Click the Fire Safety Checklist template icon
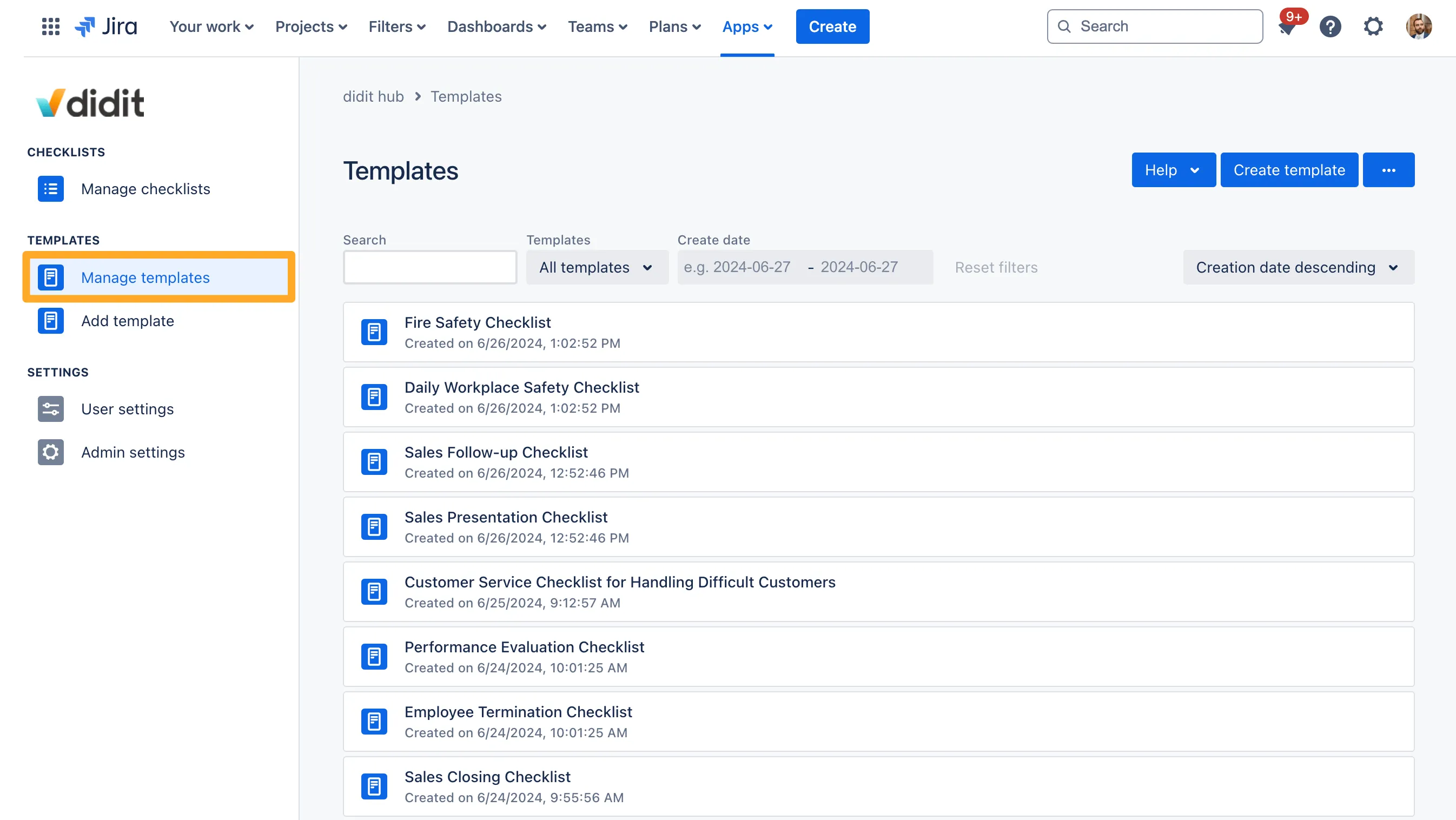The width and height of the screenshot is (1456, 820). pyautogui.click(x=374, y=332)
